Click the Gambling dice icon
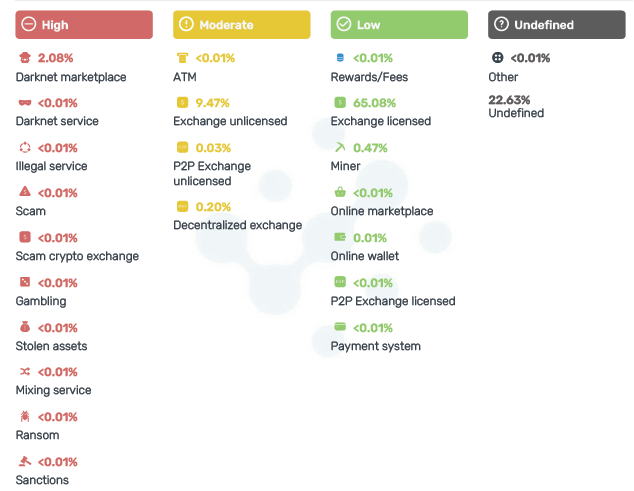 [x=25, y=282]
